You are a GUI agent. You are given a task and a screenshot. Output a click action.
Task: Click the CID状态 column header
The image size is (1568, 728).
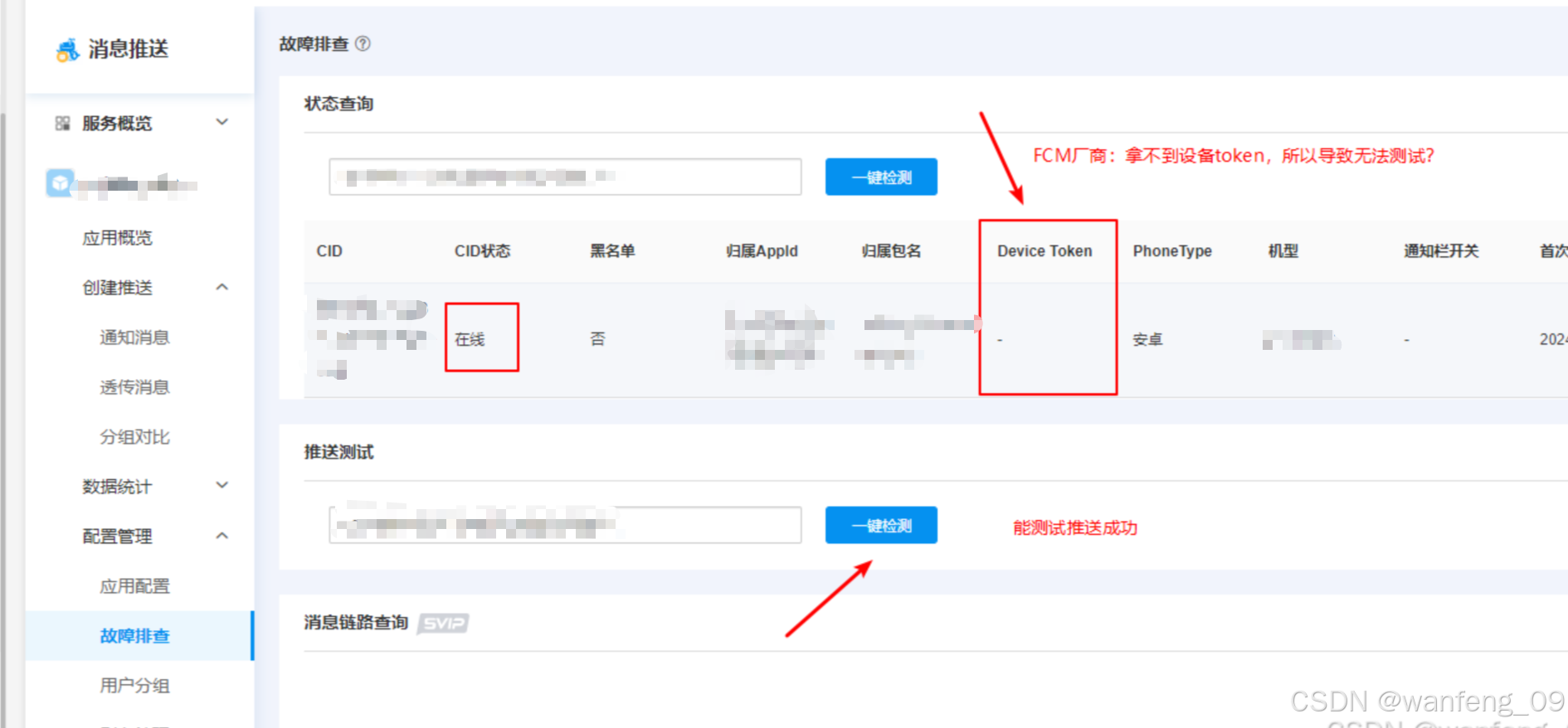pos(482,251)
